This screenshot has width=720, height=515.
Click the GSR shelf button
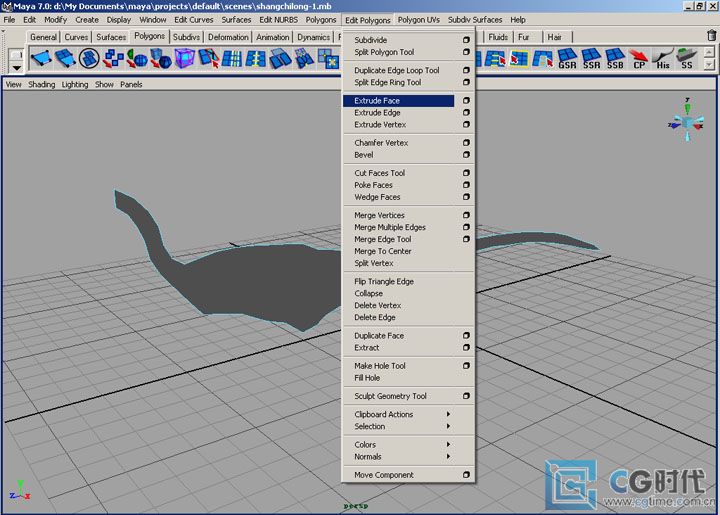[567, 59]
